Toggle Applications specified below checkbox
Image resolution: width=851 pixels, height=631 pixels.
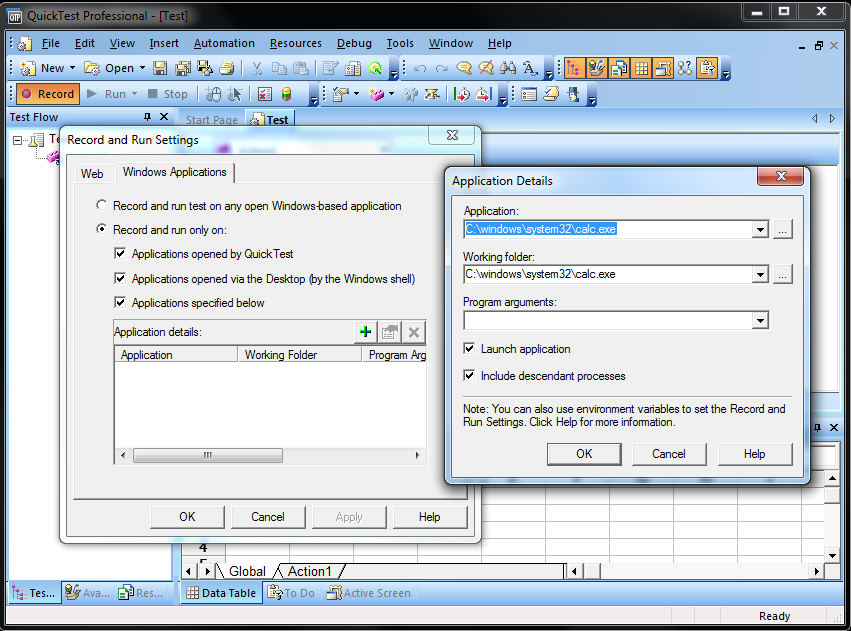point(120,302)
